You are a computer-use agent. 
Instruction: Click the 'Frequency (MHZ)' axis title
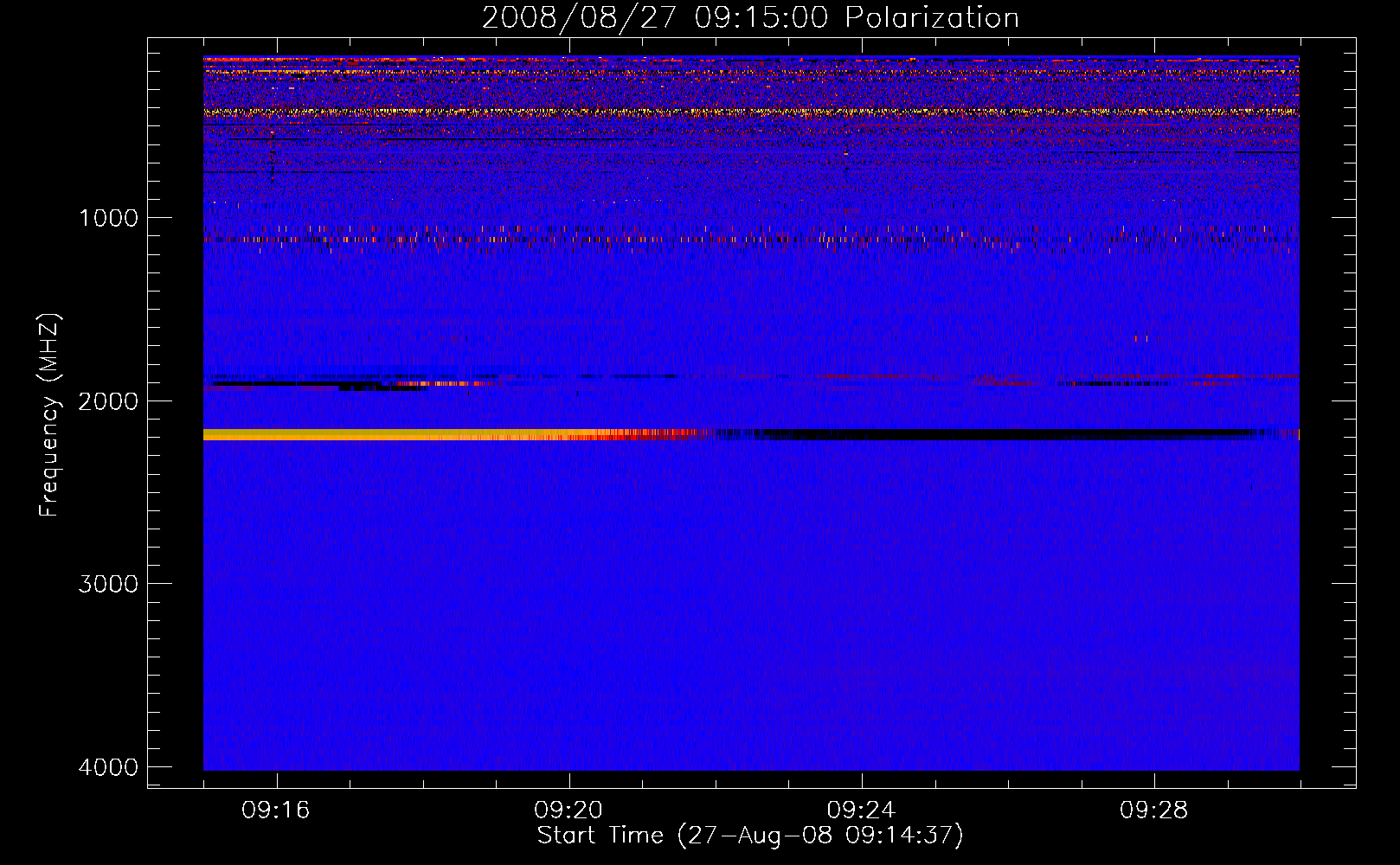tap(49, 414)
